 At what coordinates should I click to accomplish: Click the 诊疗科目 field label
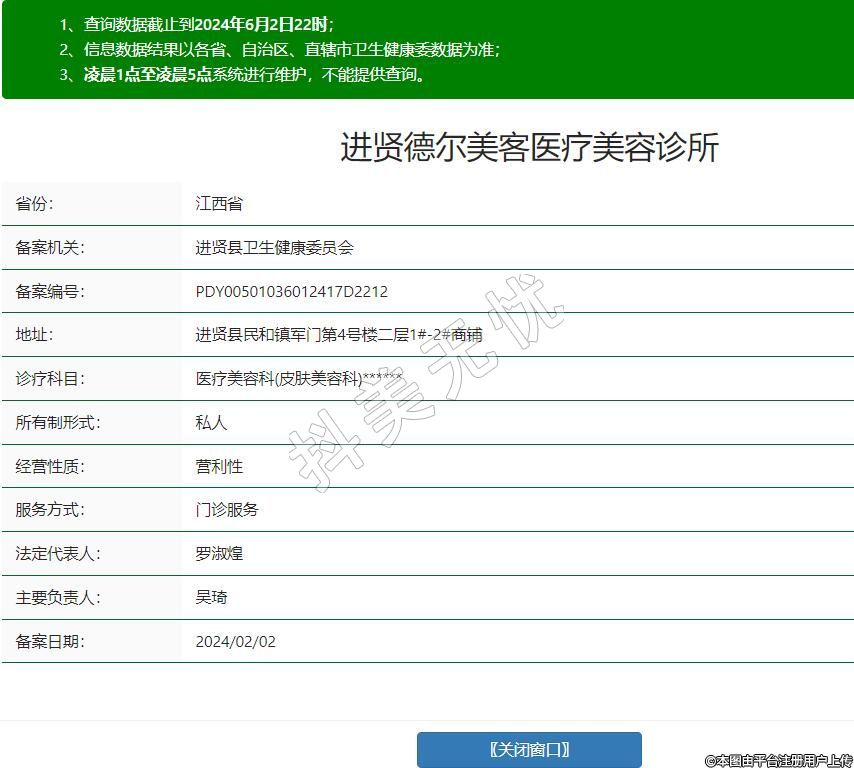click(x=50, y=379)
